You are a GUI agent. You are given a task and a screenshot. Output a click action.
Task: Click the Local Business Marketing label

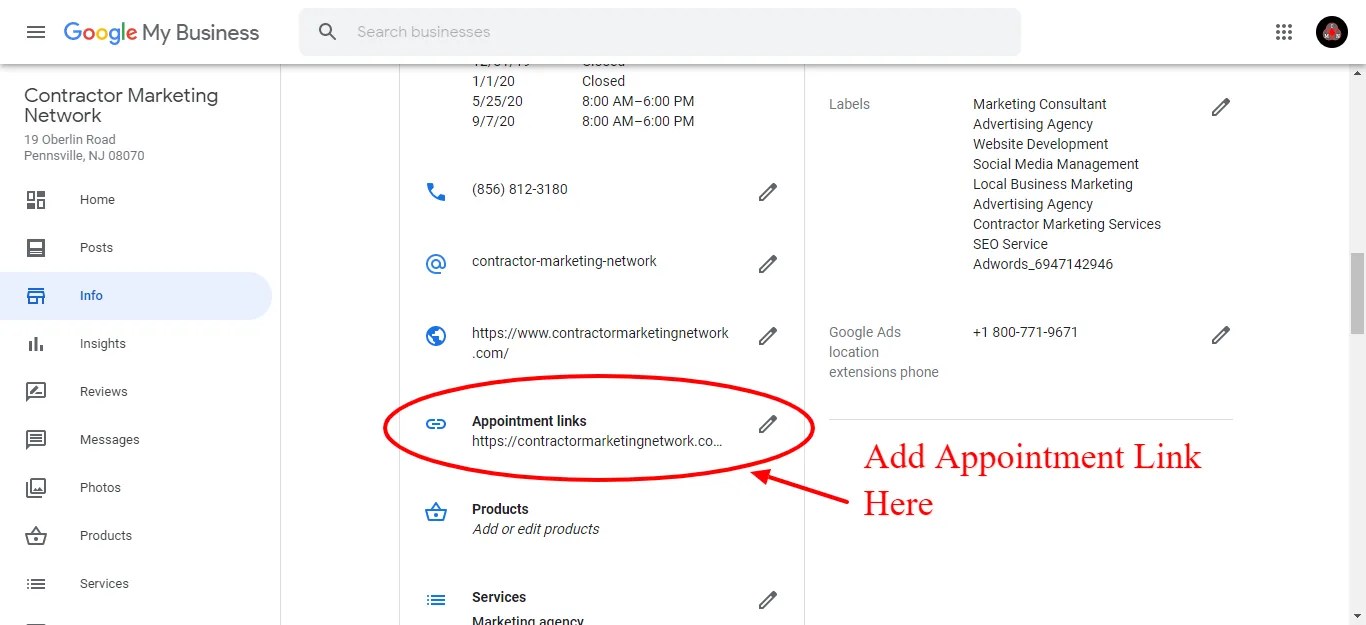coord(1053,184)
